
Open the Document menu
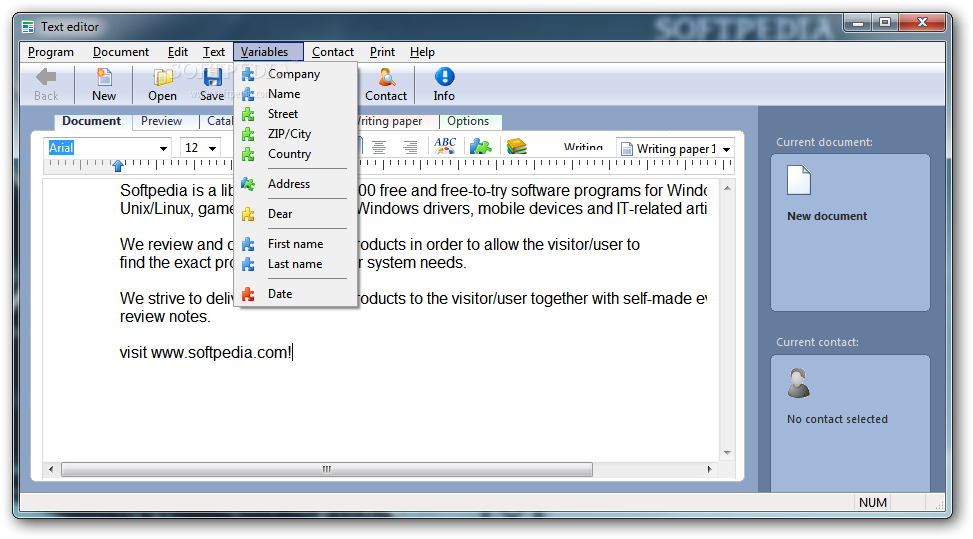pos(121,52)
